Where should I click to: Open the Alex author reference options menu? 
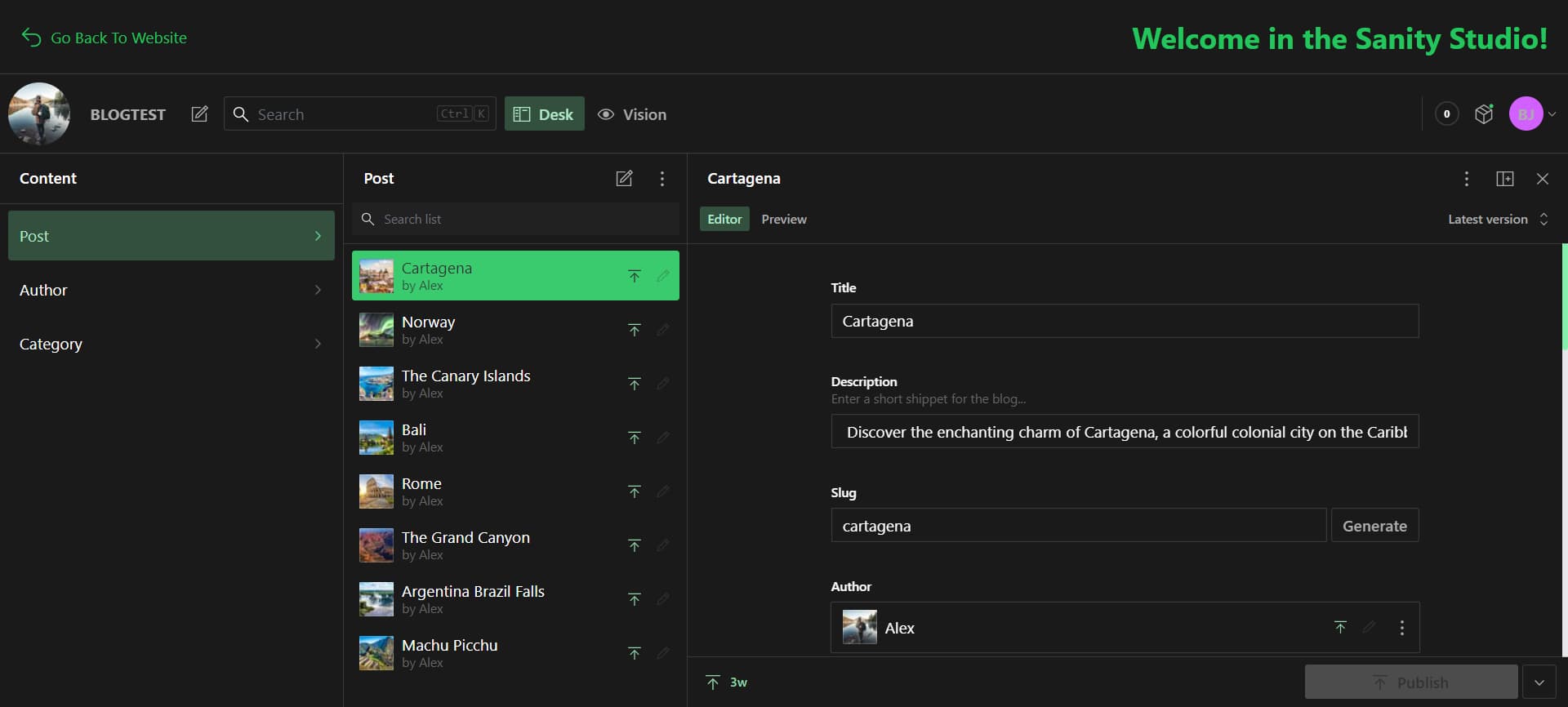point(1402,628)
